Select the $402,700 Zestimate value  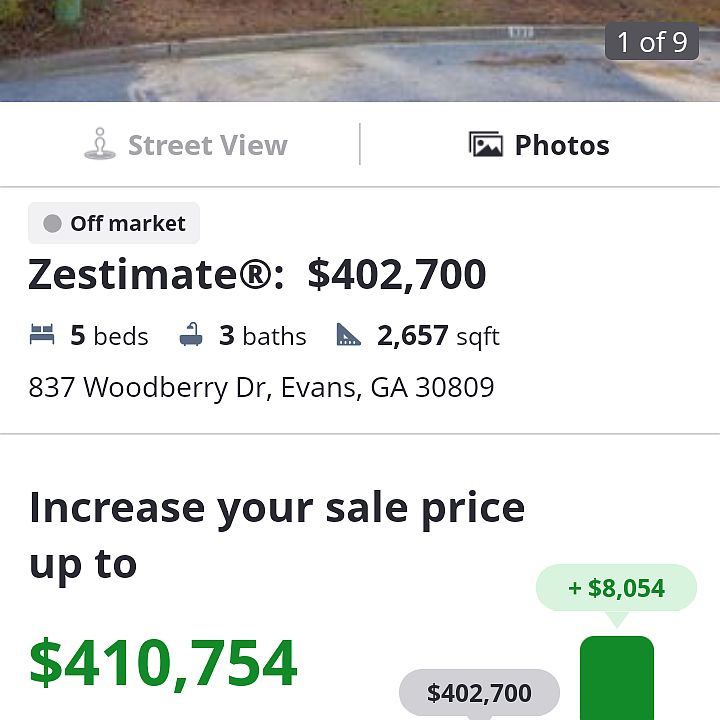pyautogui.click(x=396, y=275)
